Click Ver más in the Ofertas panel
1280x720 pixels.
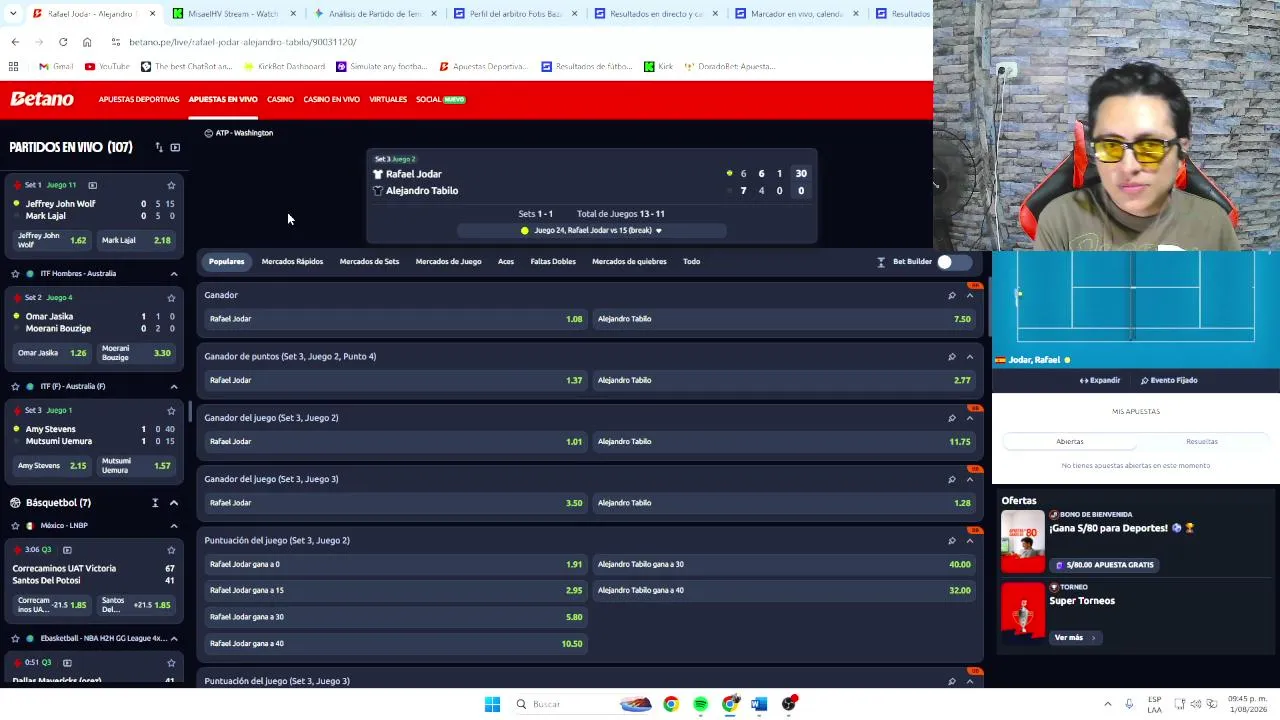coord(1075,638)
